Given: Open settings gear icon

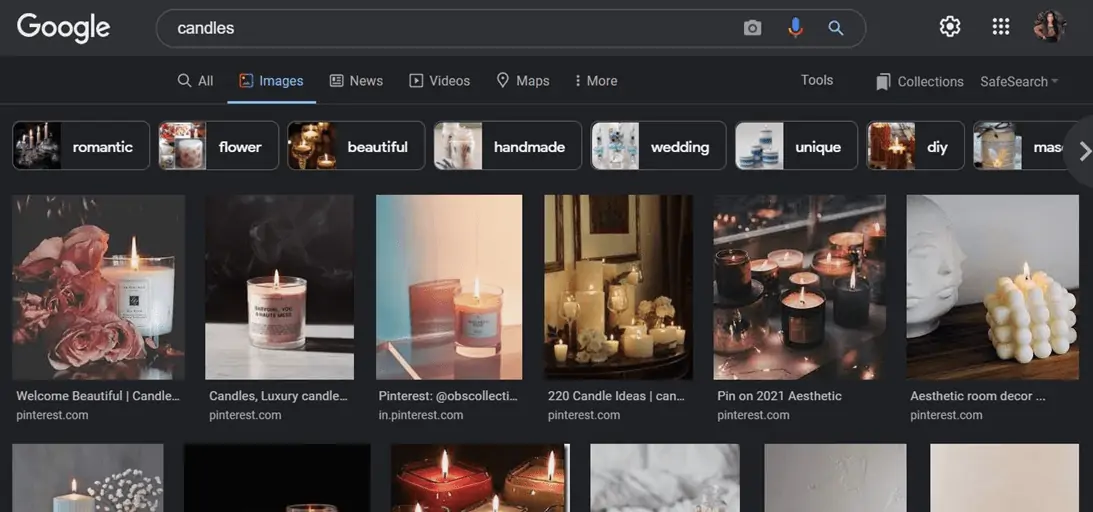Looking at the screenshot, I should 950,27.
